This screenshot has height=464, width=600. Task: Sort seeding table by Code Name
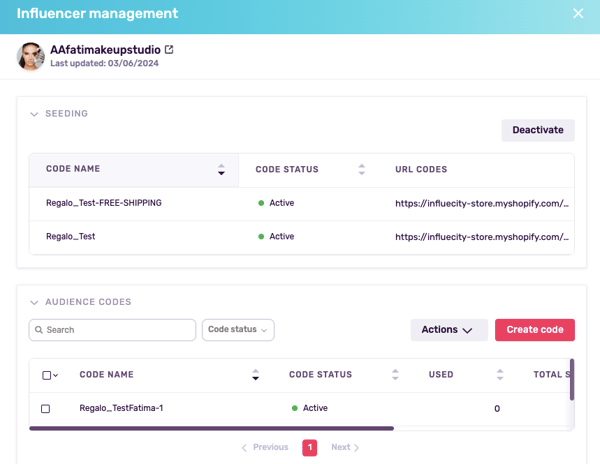pos(221,170)
